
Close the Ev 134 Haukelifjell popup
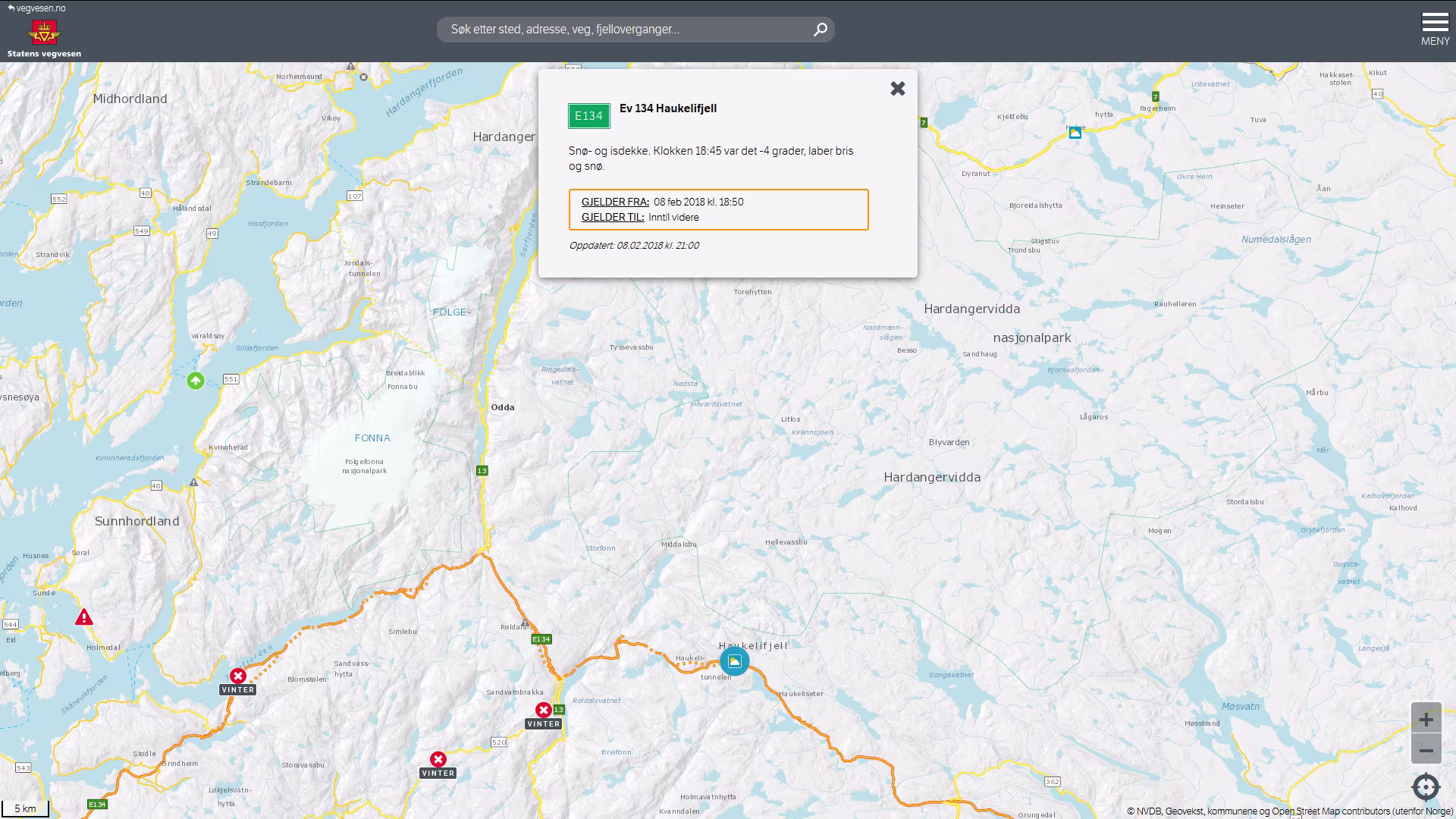pos(898,89)
